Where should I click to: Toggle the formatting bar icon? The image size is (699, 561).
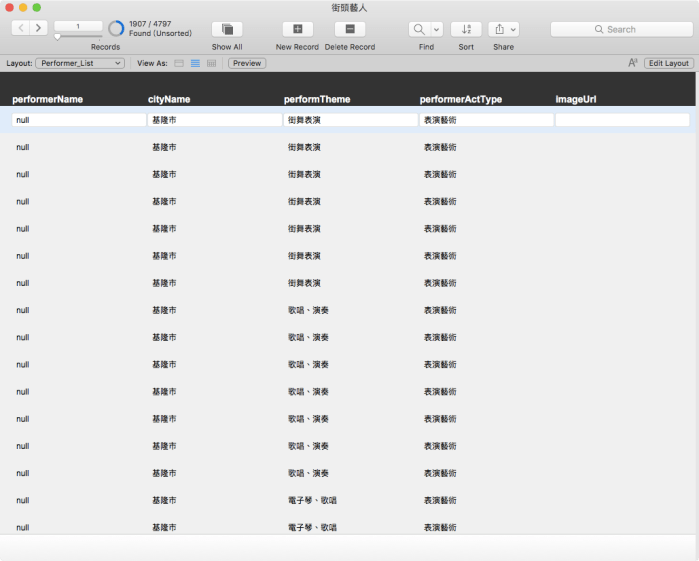tap(633, 63)
